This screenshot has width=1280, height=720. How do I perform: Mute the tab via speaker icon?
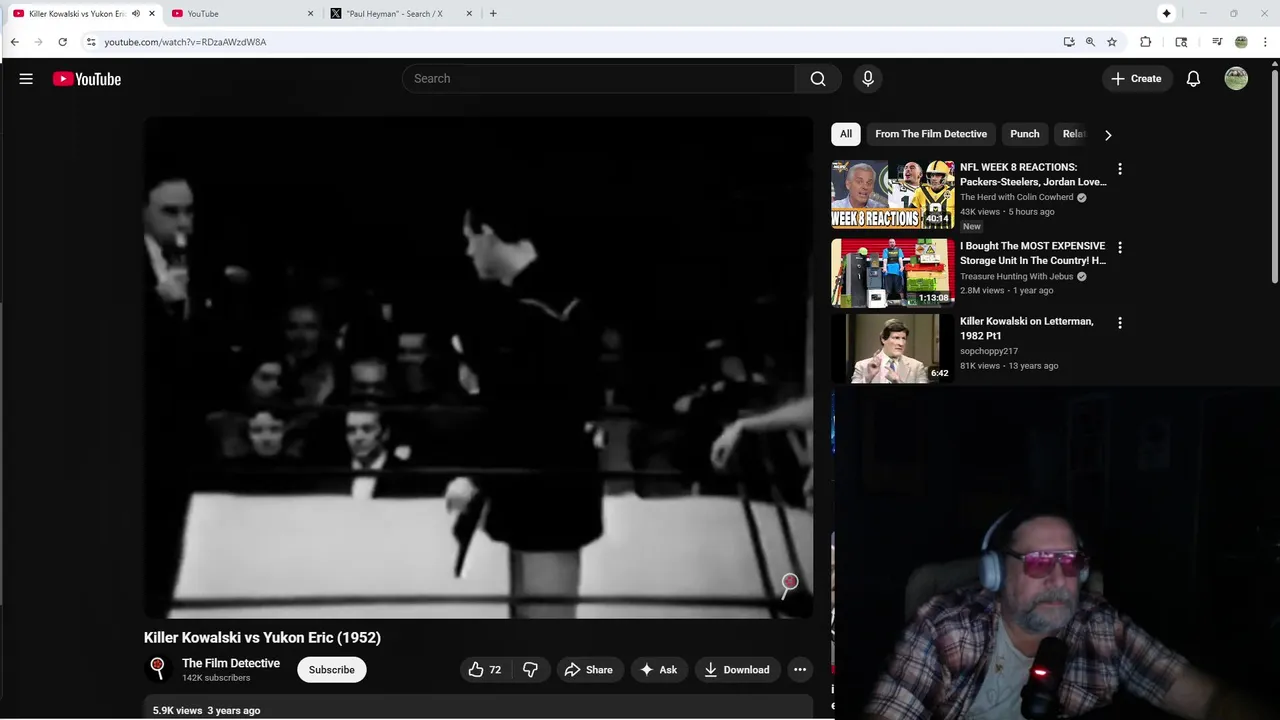point(136,14)
